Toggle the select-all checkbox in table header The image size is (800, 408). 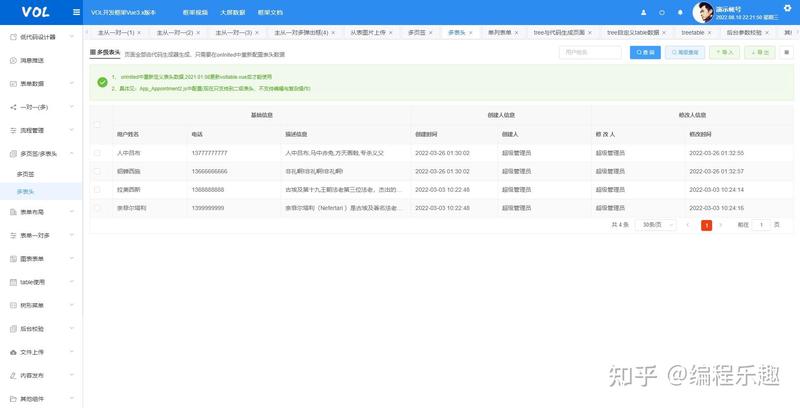(x=97, y=124)
